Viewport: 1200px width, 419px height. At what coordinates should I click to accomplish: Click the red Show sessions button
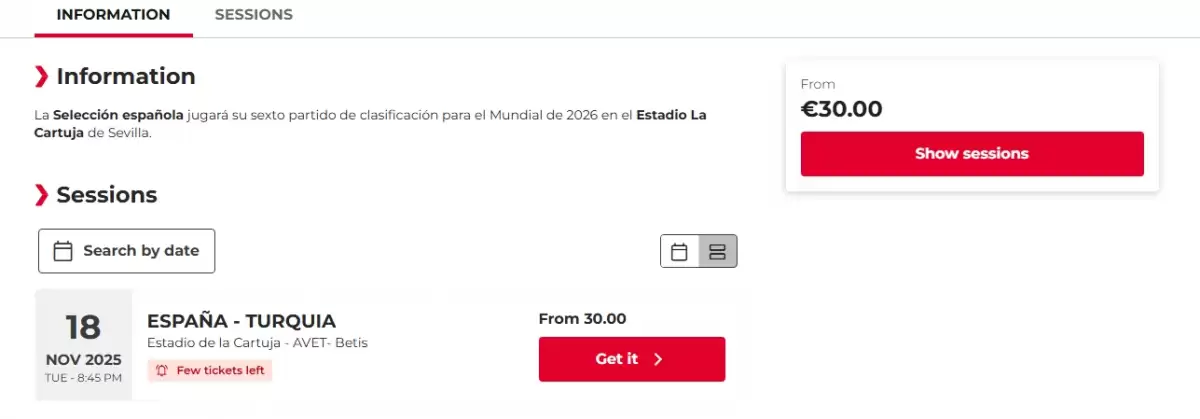pos(971,154)
